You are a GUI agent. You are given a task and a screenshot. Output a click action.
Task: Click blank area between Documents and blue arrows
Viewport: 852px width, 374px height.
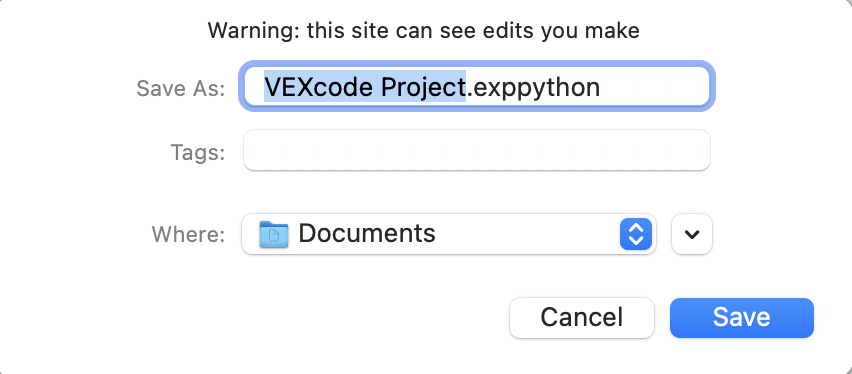coord(527,234)
